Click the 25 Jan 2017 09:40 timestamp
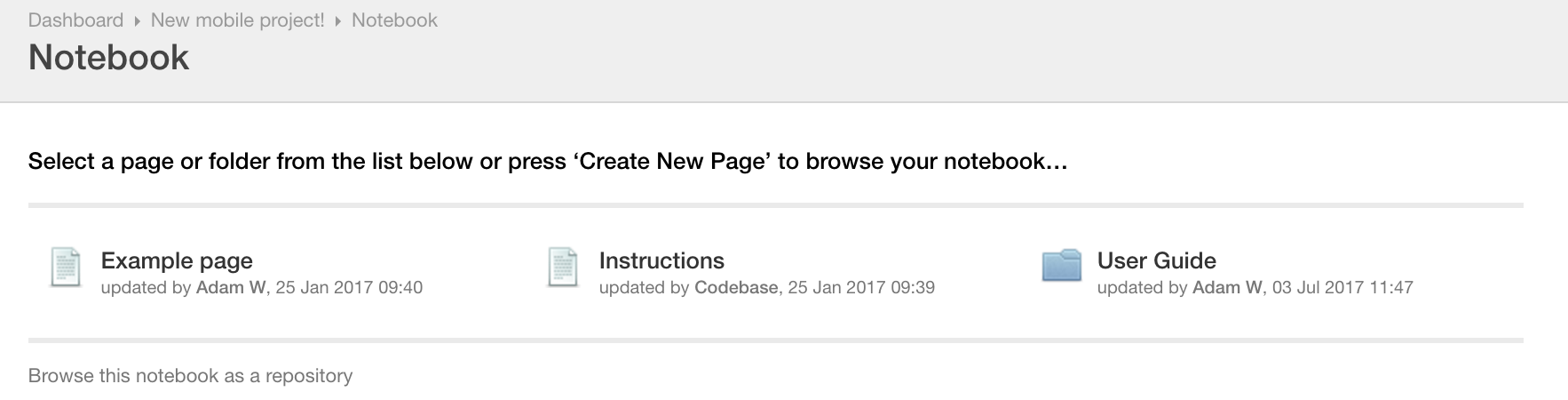This screenshot has height=400, width=1568. point(349,287)
